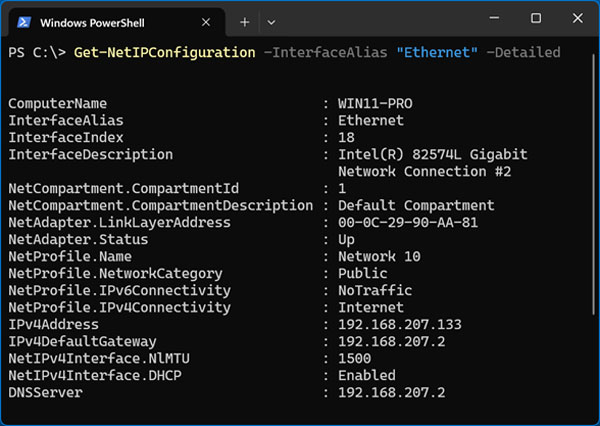Image resolution: width=600 pixels, height=426 pixels.
Task: Click the WIN11-PRO value
Action: tap(375, 104)
